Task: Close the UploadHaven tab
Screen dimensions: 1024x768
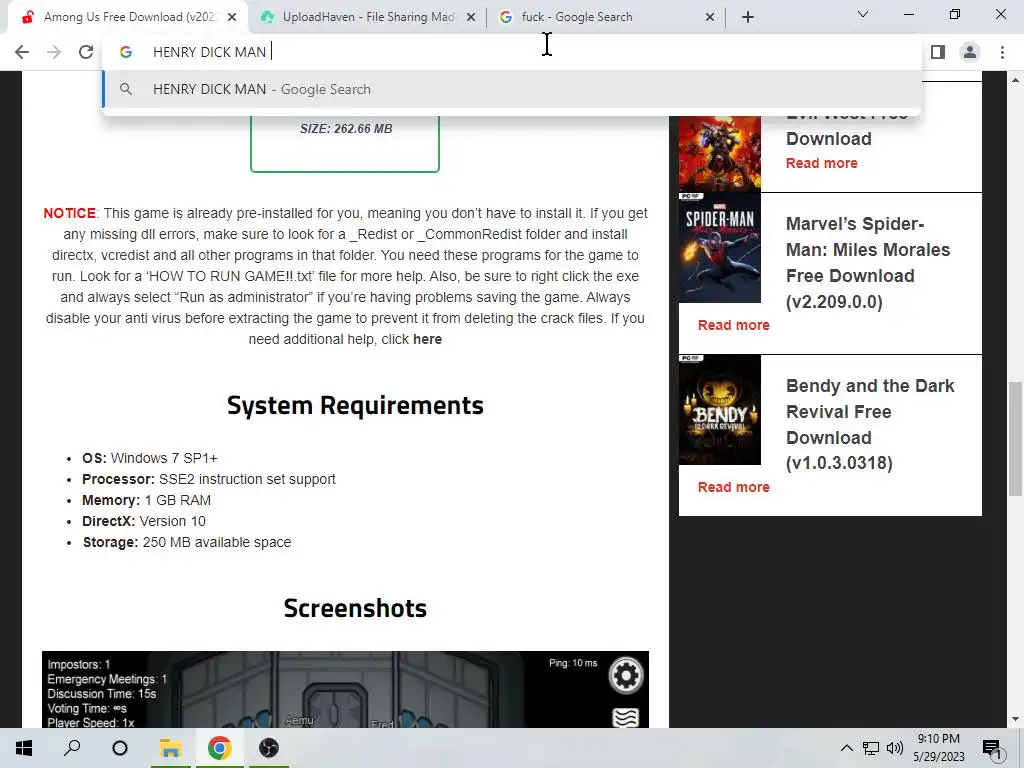Action: pyautogui.click(x=471, y=18)
